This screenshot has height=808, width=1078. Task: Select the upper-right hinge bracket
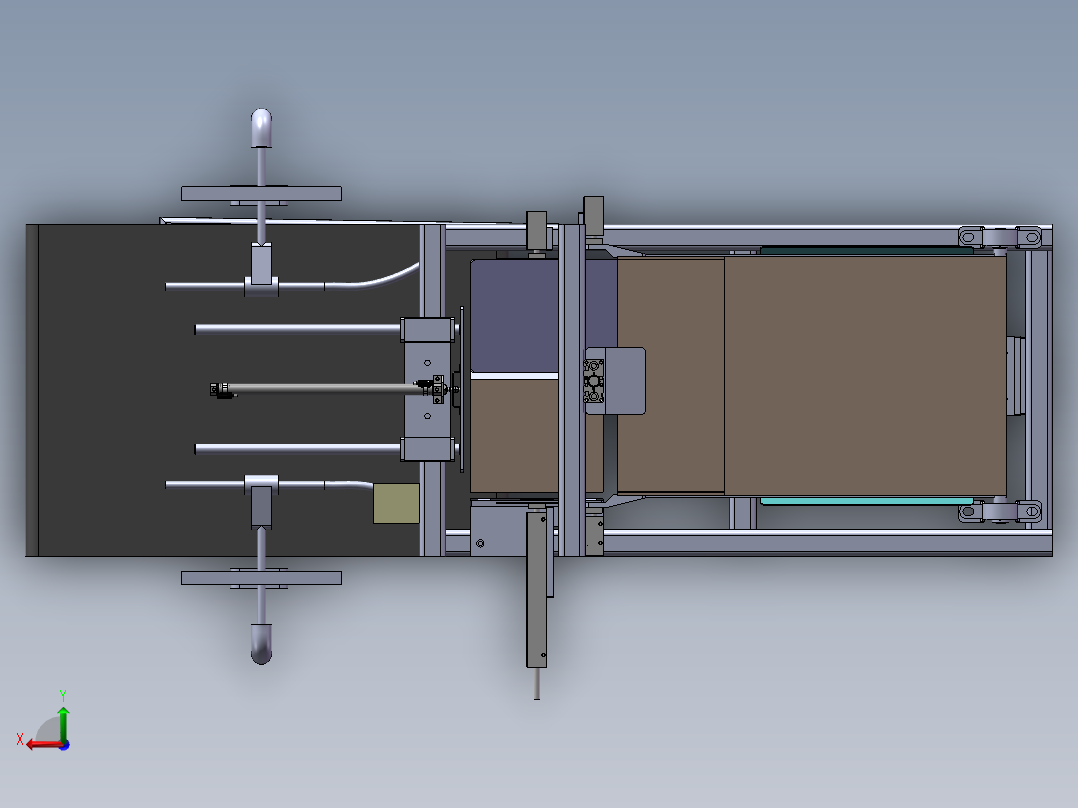[x=1000, y=237]
